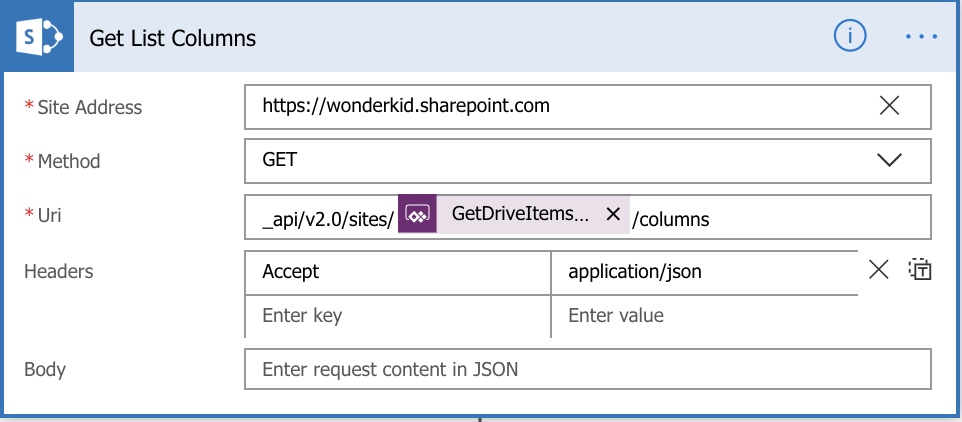Image resolution: width=962 pixels, height=422 pixels.
Task: Click the Uri label
Action: (49, 215)
